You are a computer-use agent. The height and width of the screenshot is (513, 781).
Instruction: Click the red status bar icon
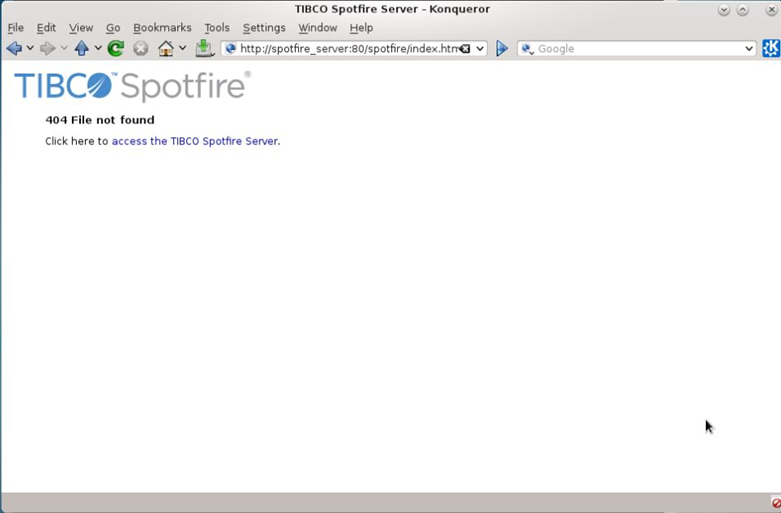point(776,503)
